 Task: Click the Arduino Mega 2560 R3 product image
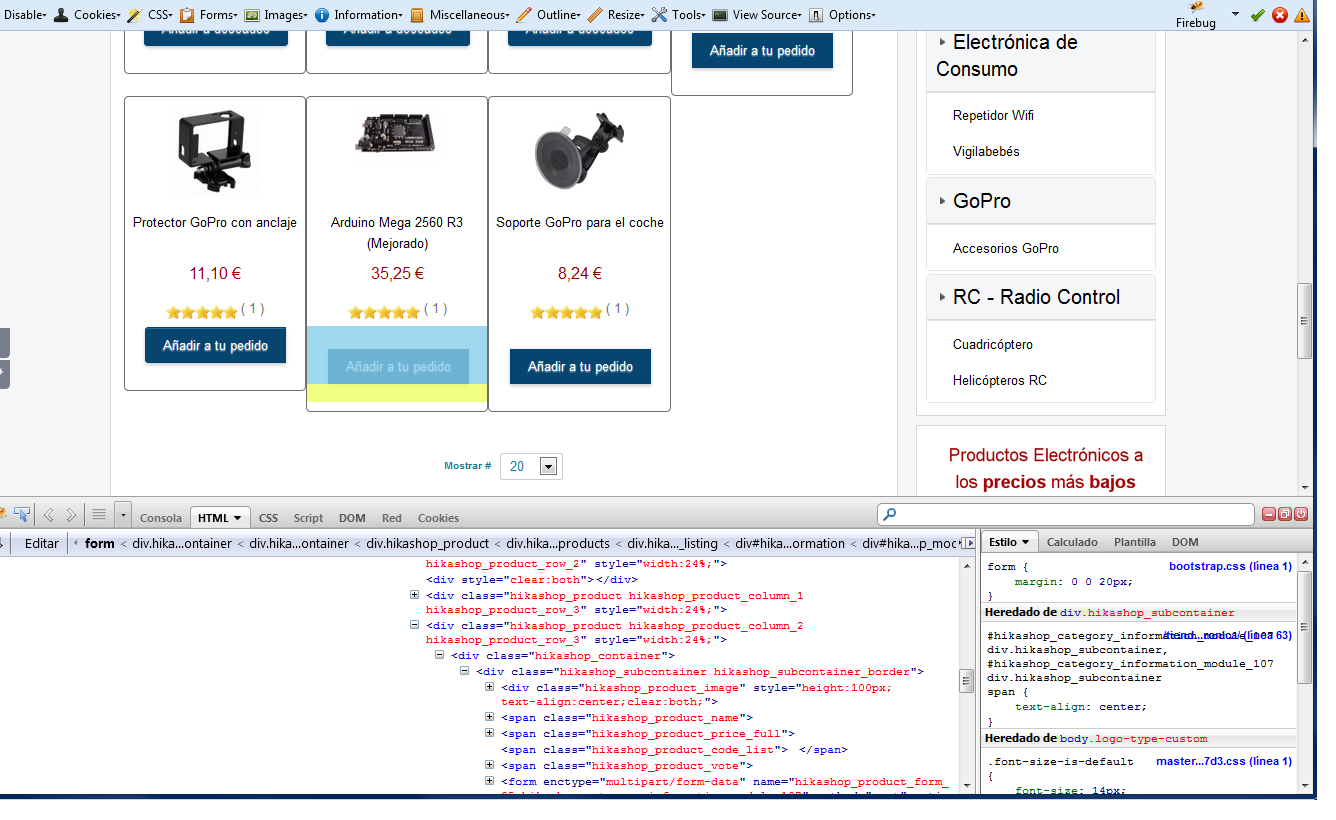[x=396, y=131]
